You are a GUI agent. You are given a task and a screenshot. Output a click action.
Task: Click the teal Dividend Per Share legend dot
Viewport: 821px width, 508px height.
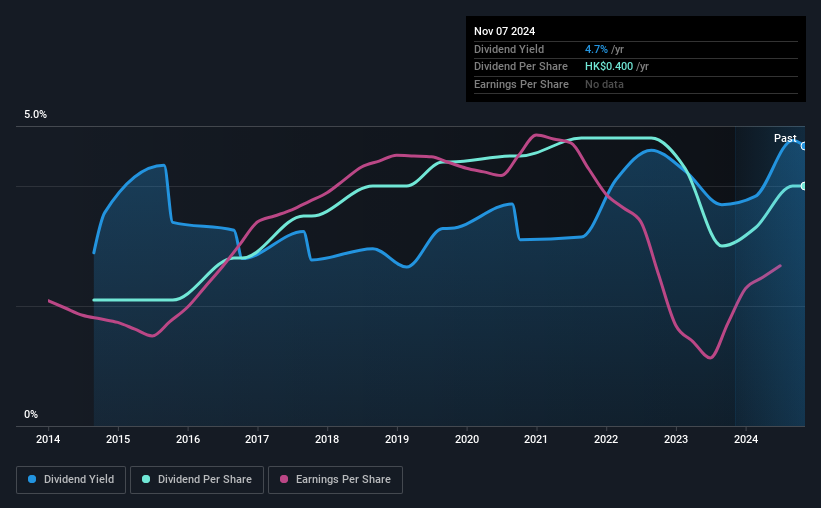pyautogui.click(x=146, y=479)
